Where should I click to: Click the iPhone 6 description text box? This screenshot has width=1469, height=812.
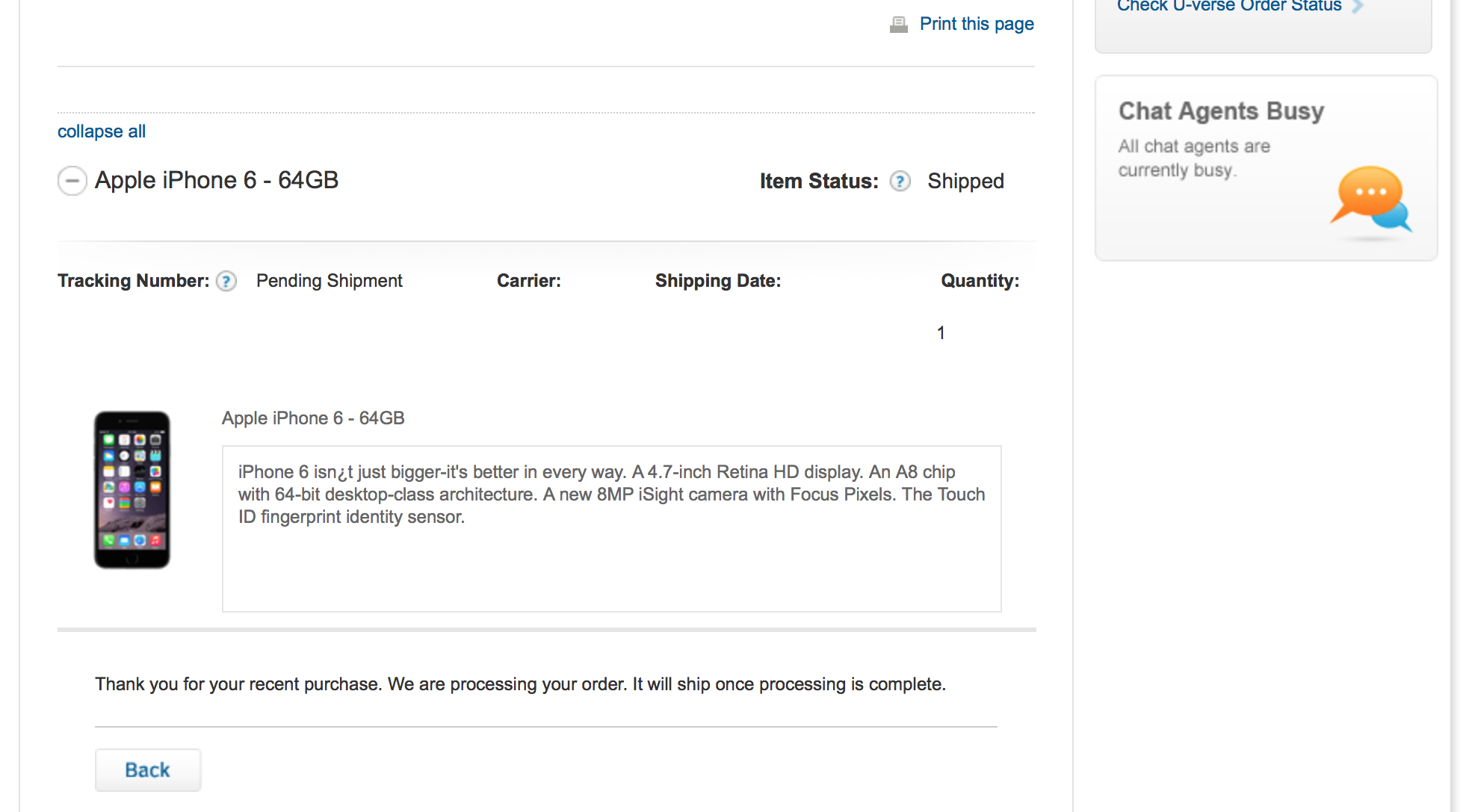point(612,529)
